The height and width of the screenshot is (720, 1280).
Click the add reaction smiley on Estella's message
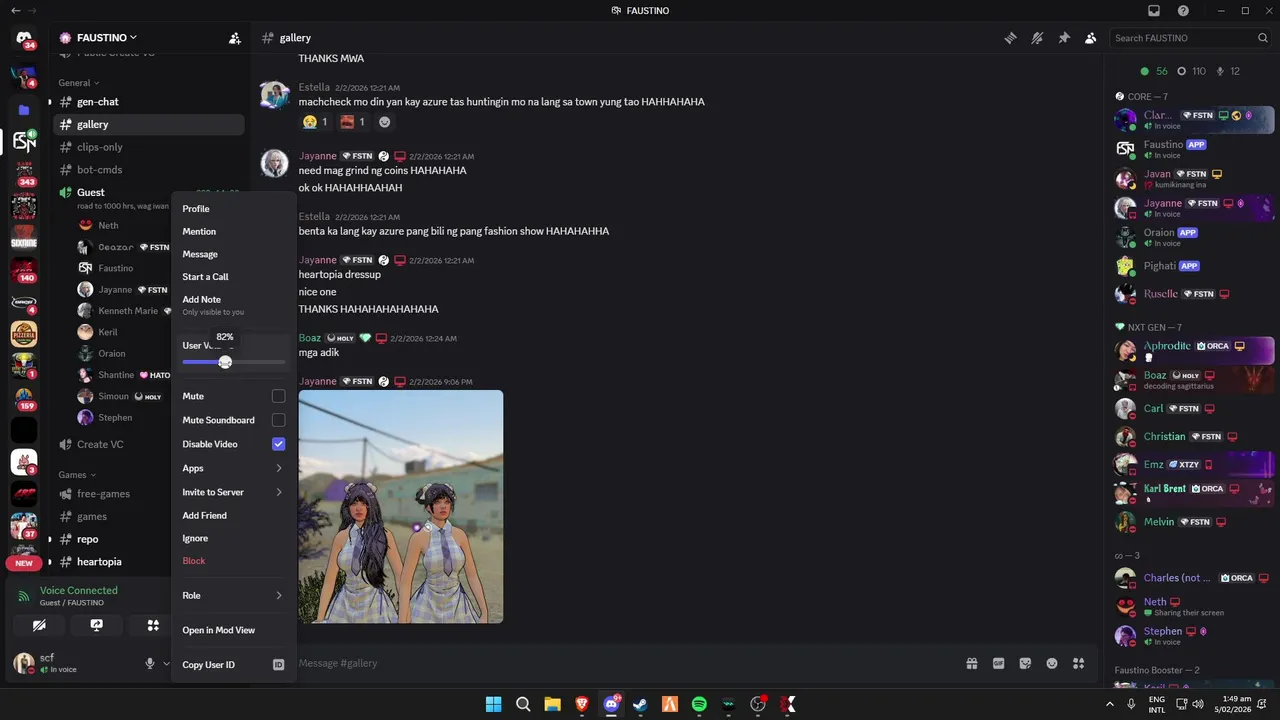point(384,122)
